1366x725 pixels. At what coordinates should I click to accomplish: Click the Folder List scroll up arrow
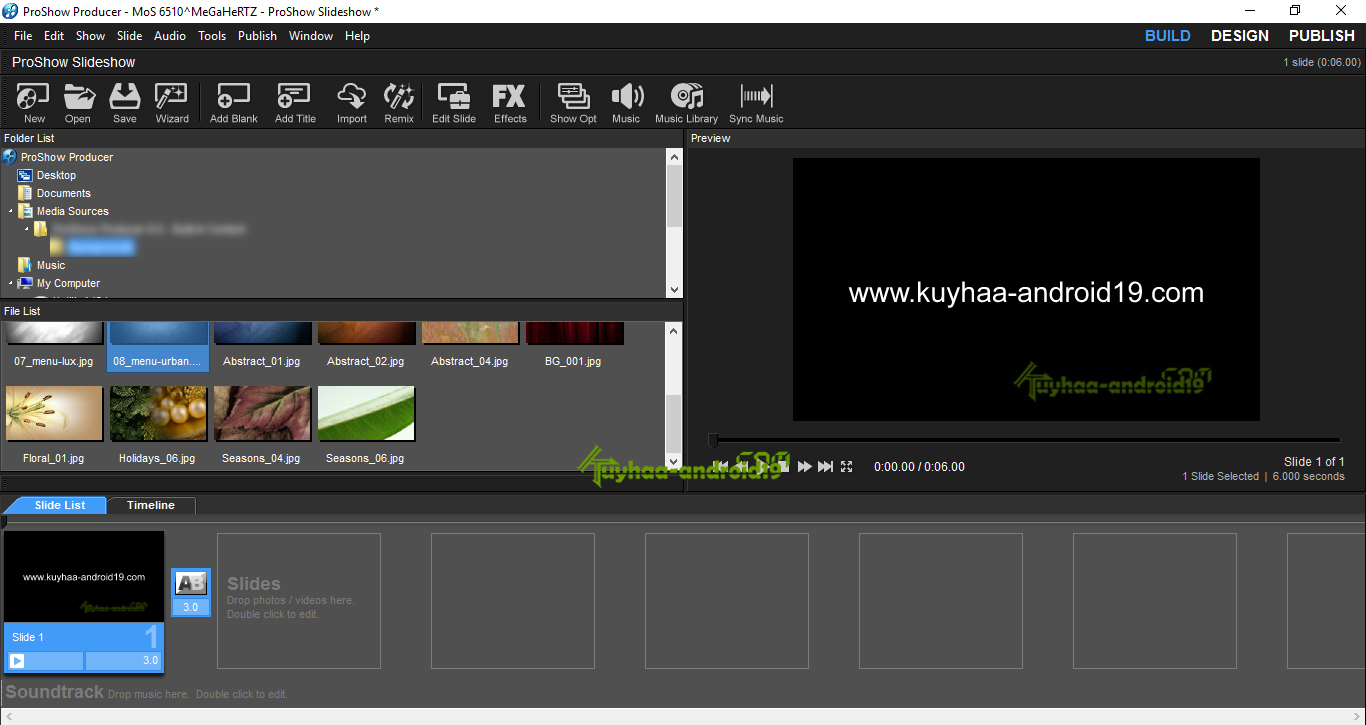[x=674, y=157]
